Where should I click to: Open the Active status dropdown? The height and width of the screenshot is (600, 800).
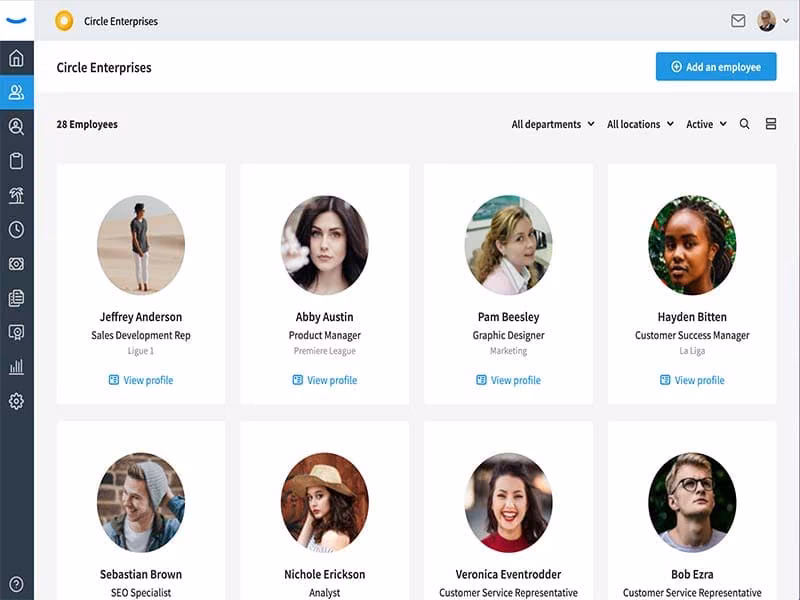click(706, 124)
